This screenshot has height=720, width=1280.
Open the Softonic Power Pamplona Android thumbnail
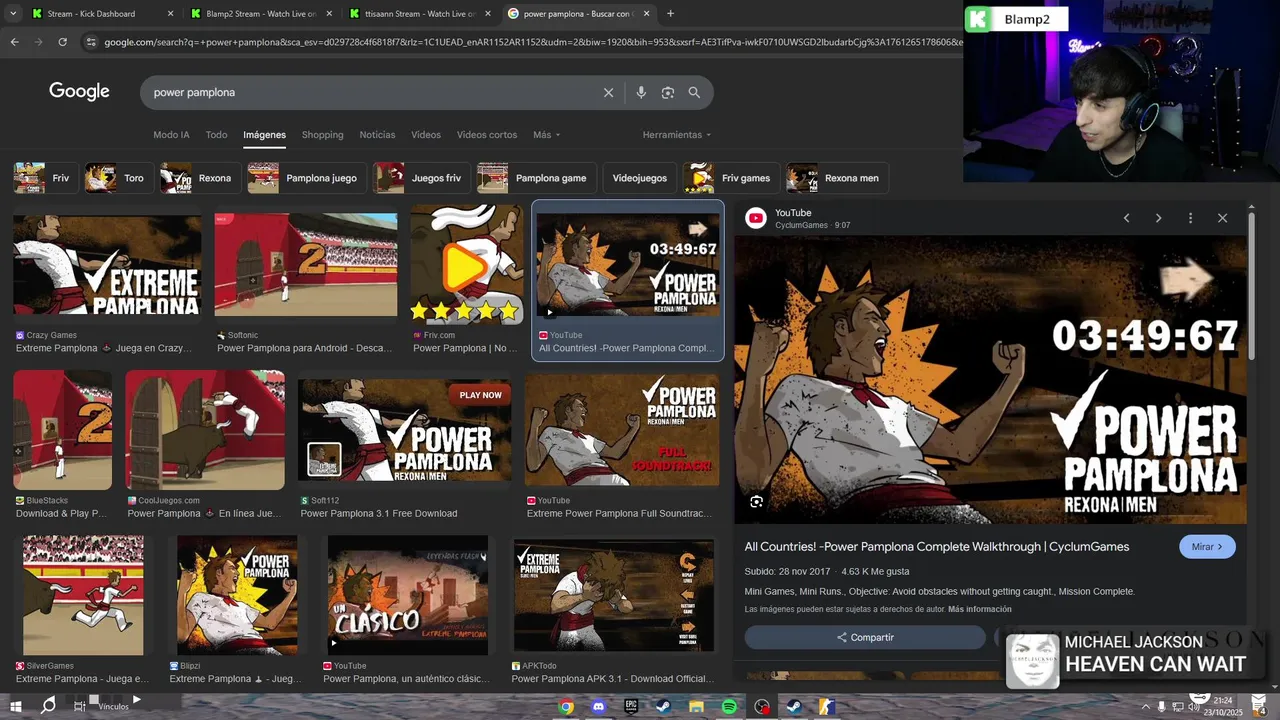pos(306,265)
